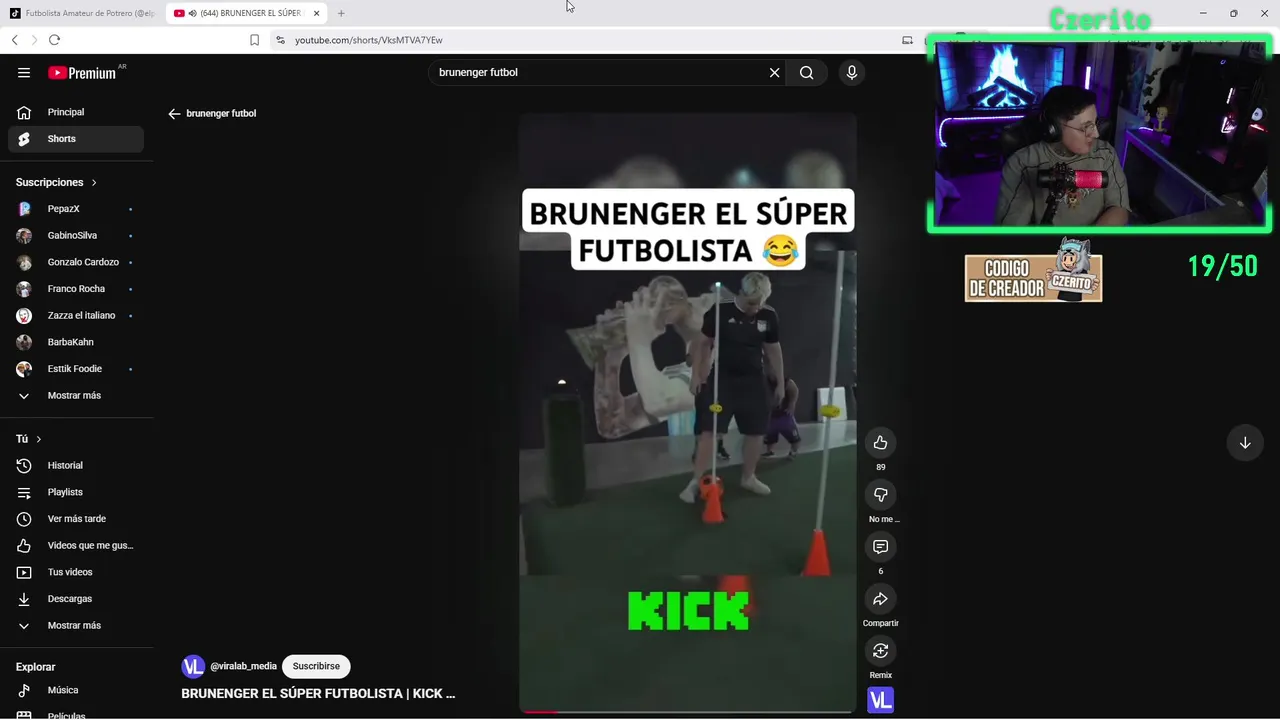The width and height of the screenshot is (1280, 720).
Task: Start voice search with microphone icon
Action: coord(852,72)
